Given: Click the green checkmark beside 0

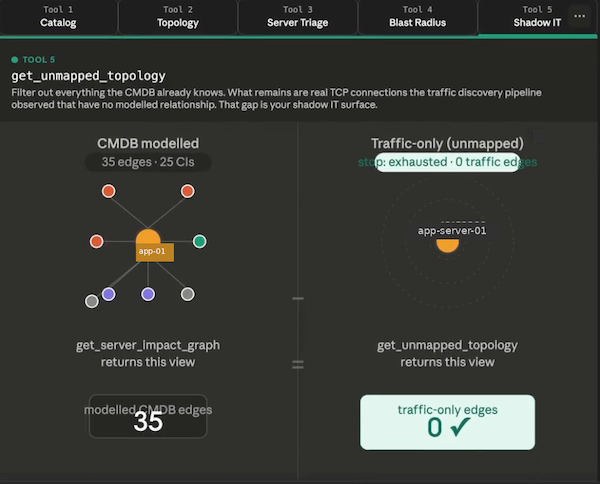Looking at the screenshot, I should (461, 427).
